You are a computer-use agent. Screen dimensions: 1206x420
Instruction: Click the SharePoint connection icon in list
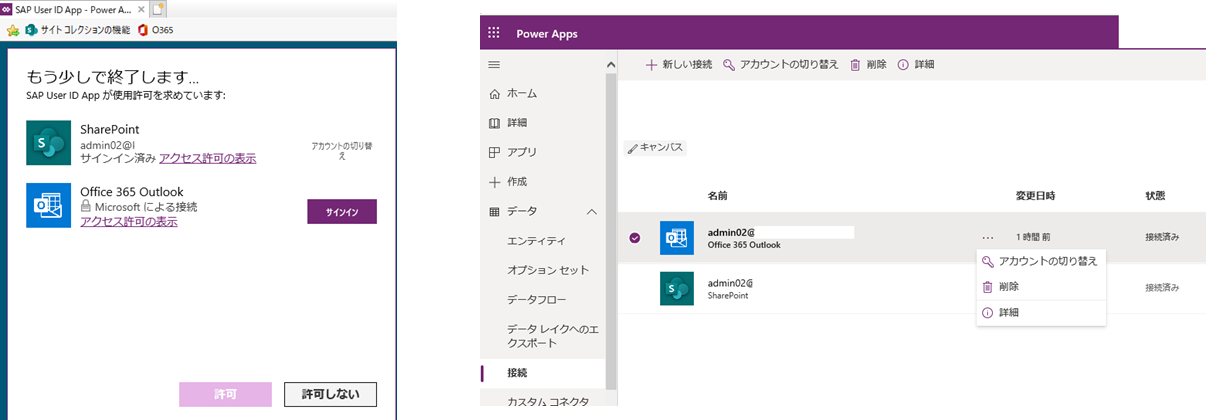click(x=677, y=288)
